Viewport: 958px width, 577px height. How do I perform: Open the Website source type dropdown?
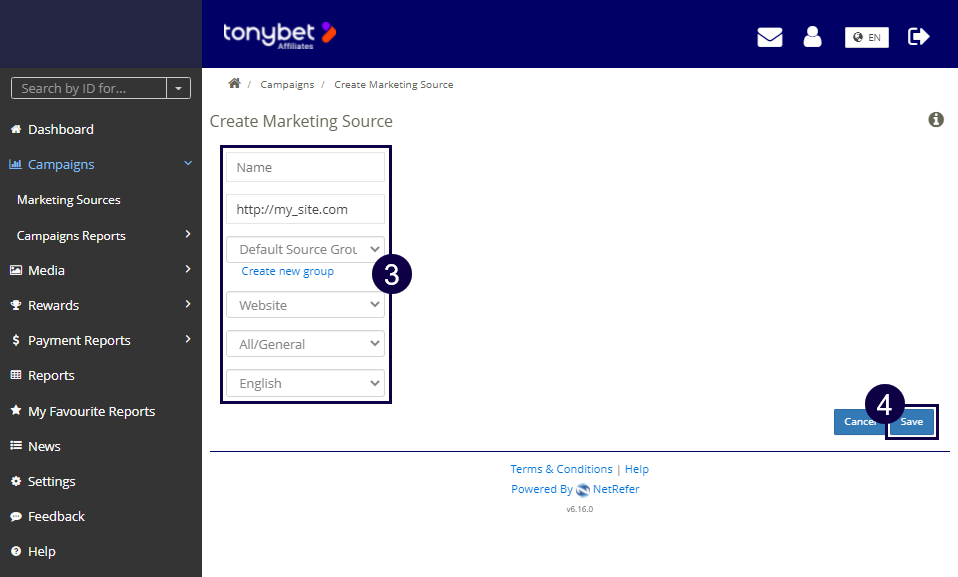click(x=304, y=304)
